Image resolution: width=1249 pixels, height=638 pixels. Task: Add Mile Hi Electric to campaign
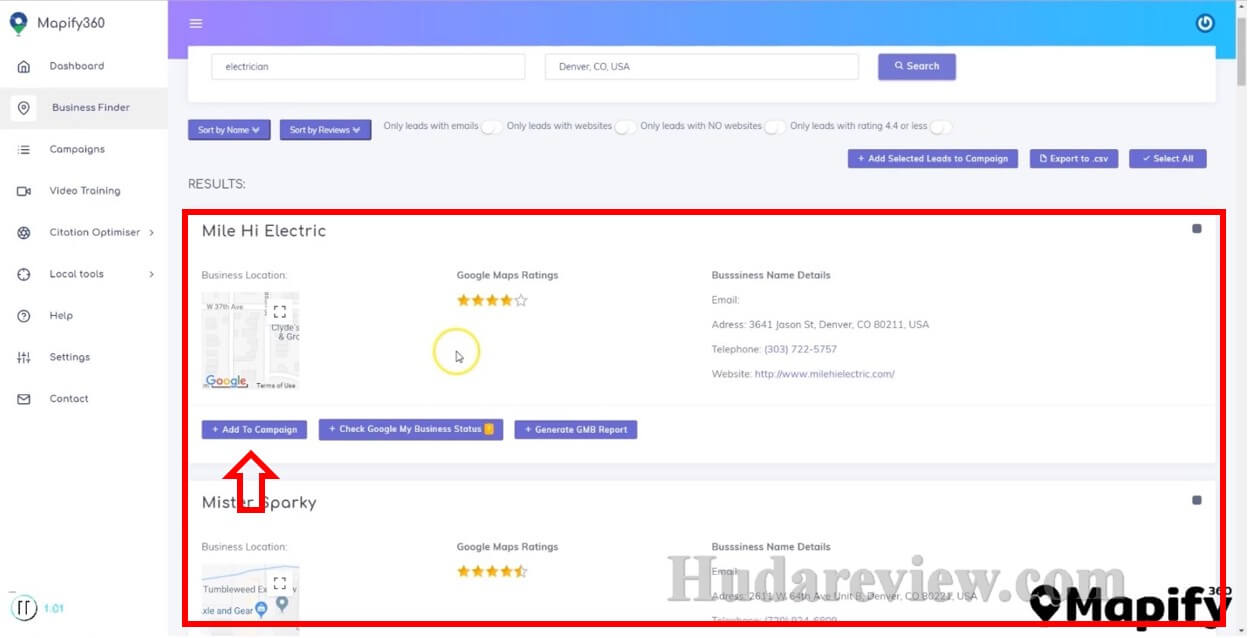254,430
